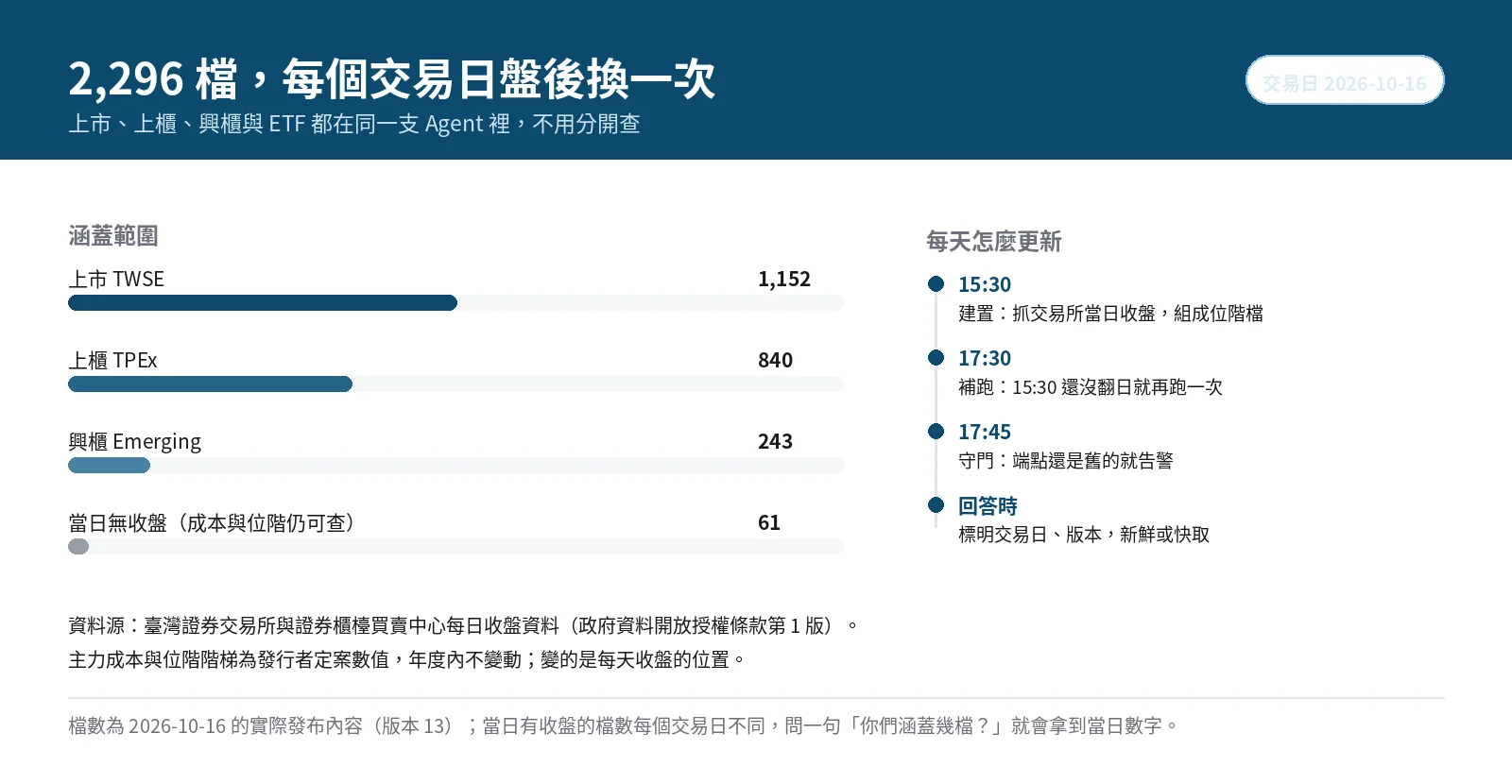This screenshot has height=784, width=1512.
Task: Click the heading 2,296 檔，每個交易日盤後換一次
Action: tap(392, 79)
